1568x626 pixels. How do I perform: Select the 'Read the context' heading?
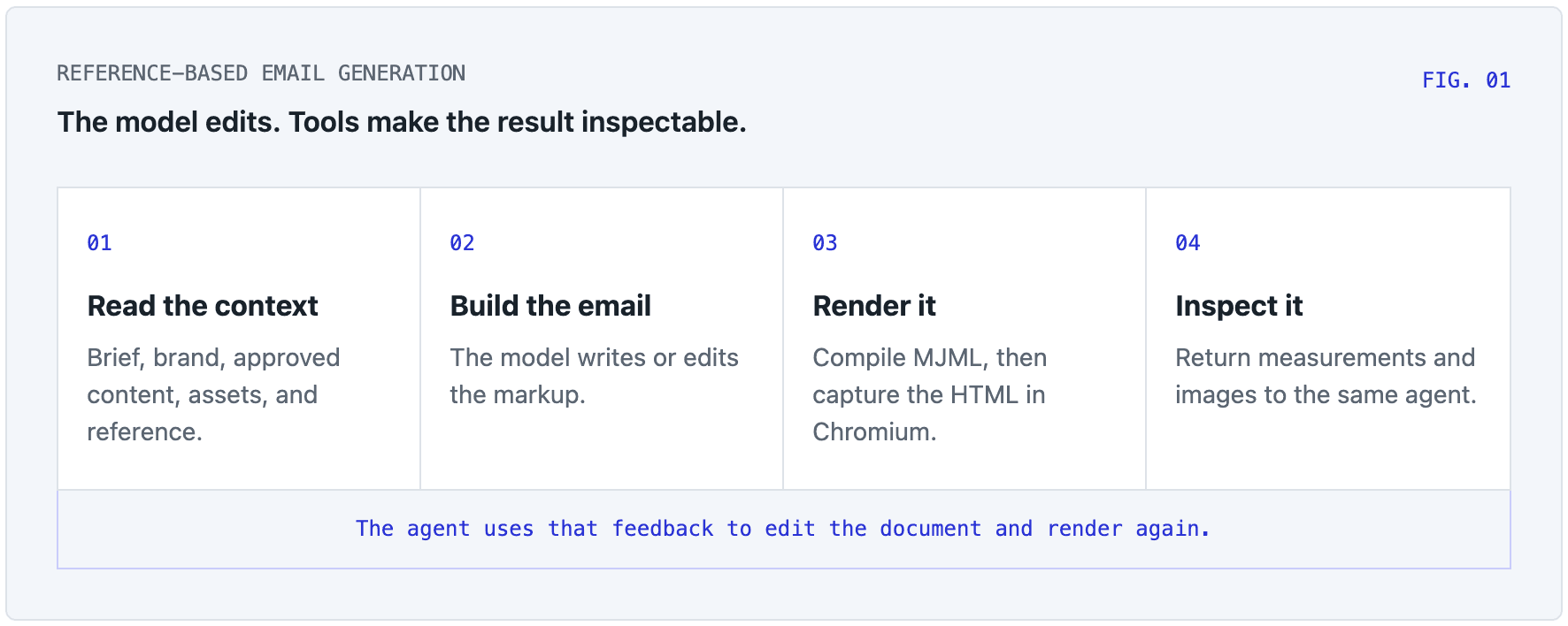click(203, 306)
